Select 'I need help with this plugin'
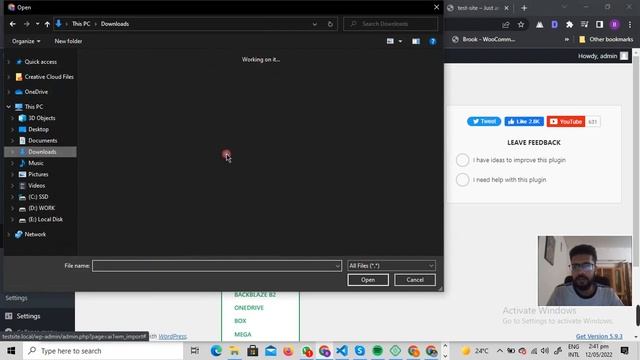The image size is (640, 360). (x=462, y=180)
